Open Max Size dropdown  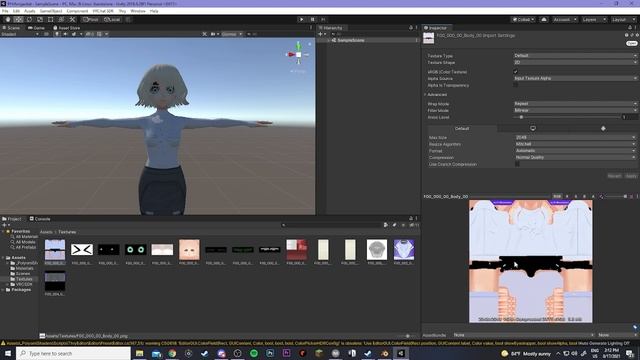pyautogui.click(x=575, y=138)
